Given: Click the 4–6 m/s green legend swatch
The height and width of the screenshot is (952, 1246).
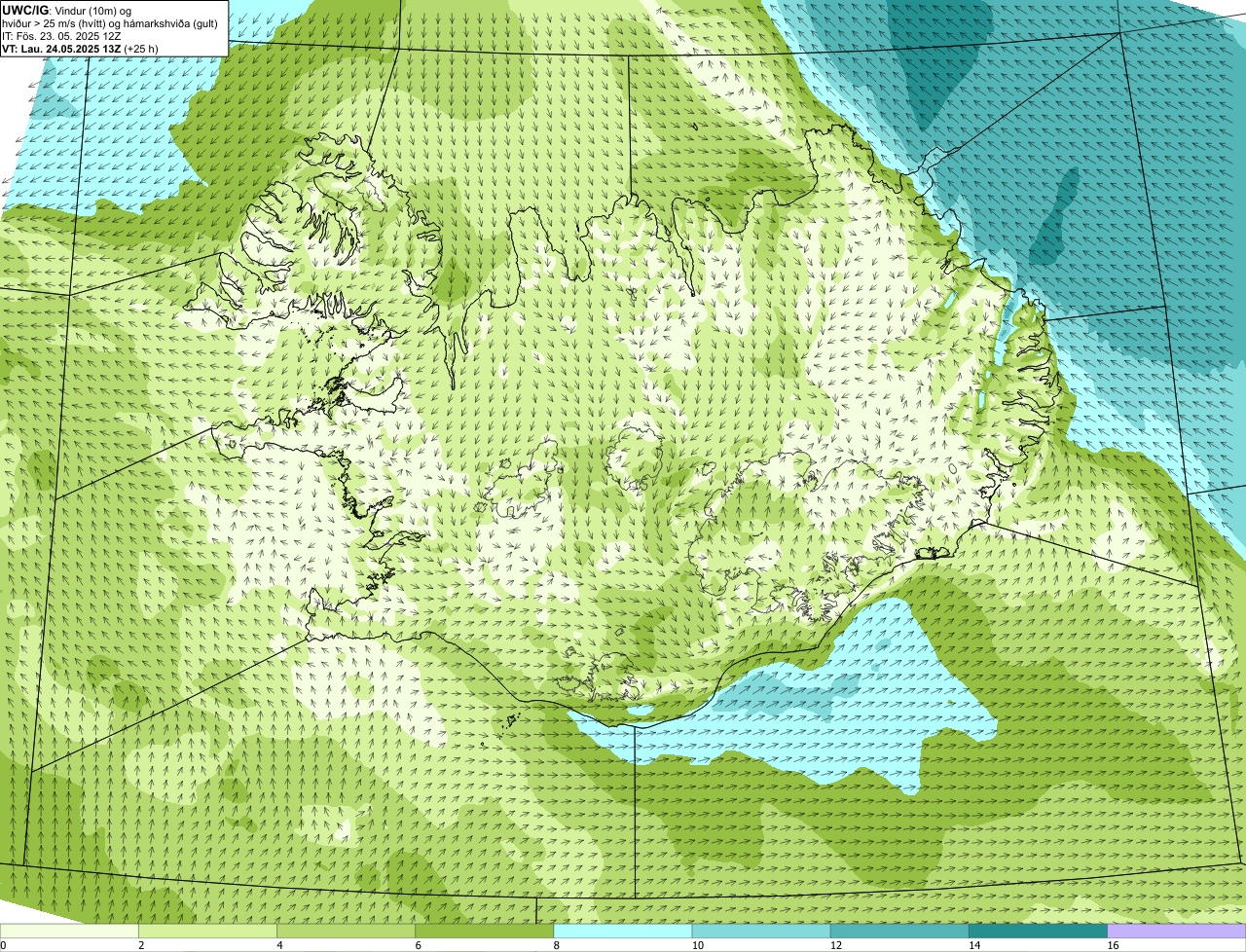Looking at the screenshot, I should point(346,931).
